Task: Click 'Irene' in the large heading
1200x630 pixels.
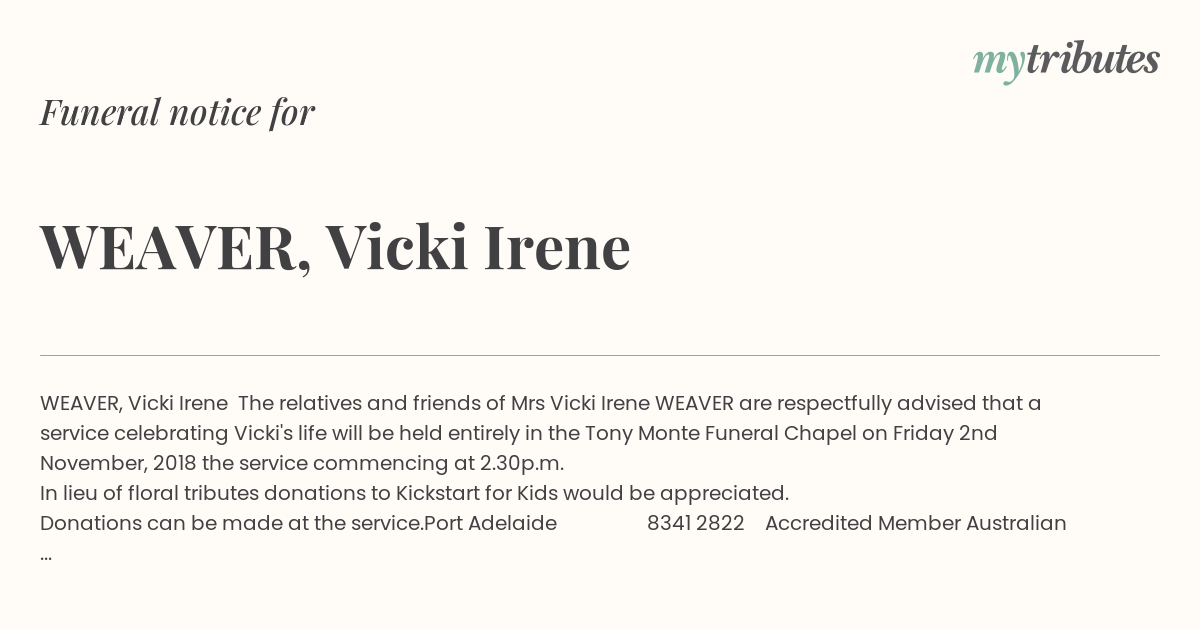Action: point(557,247)
